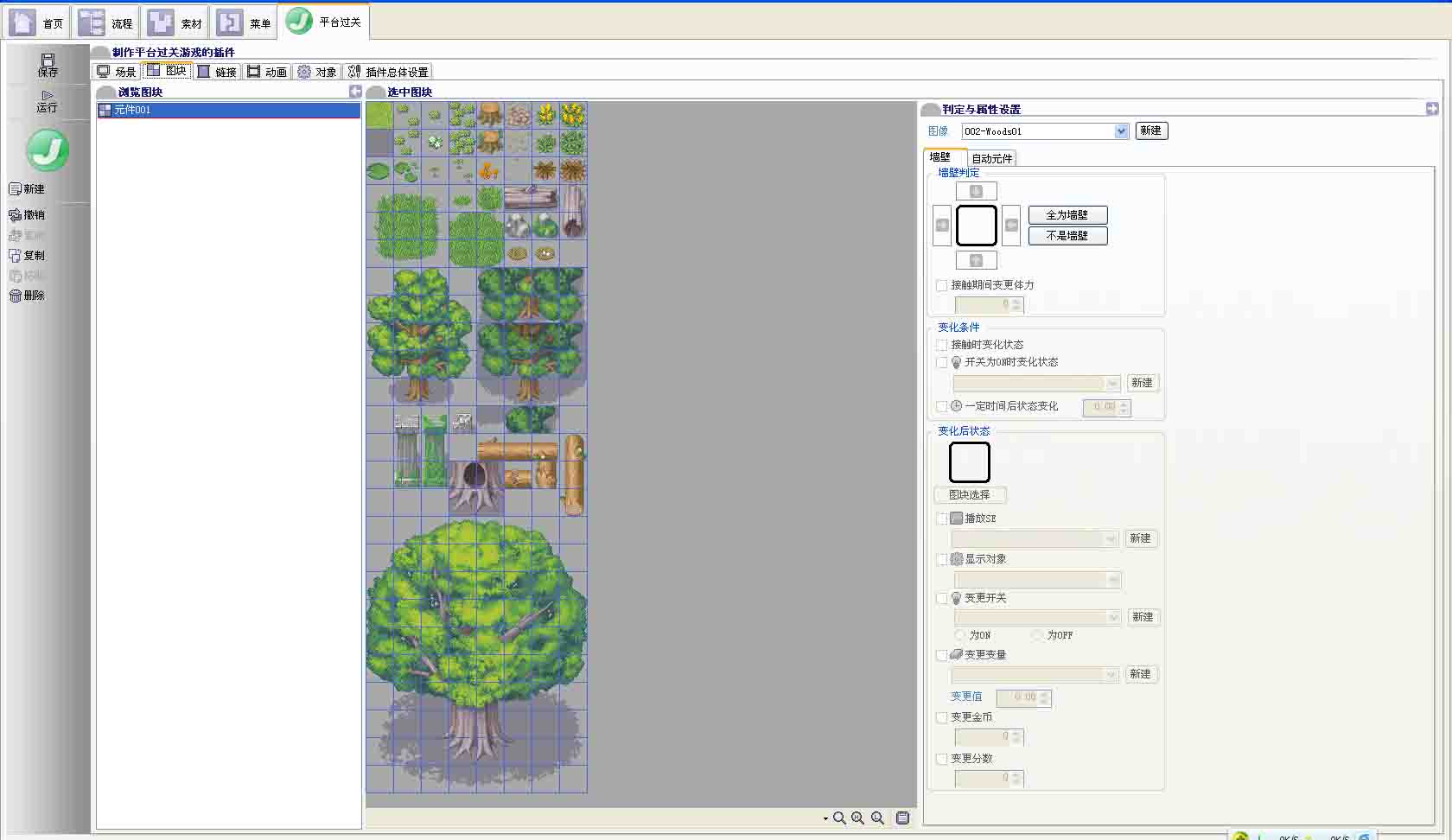Enable 变更分数 checkbox
Screen dimensions: 1452x840
[x=942, y=759]
